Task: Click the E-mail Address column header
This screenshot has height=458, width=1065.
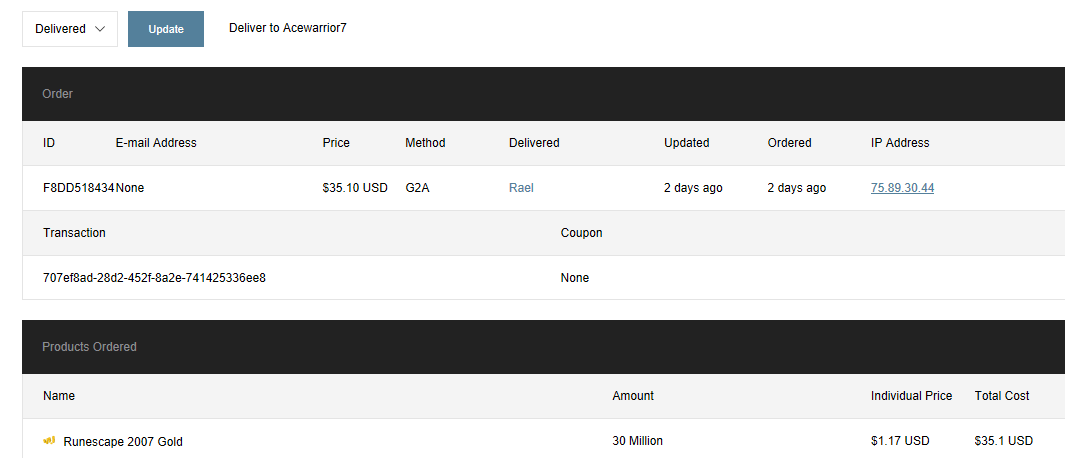Action: (x=156, y=143)
